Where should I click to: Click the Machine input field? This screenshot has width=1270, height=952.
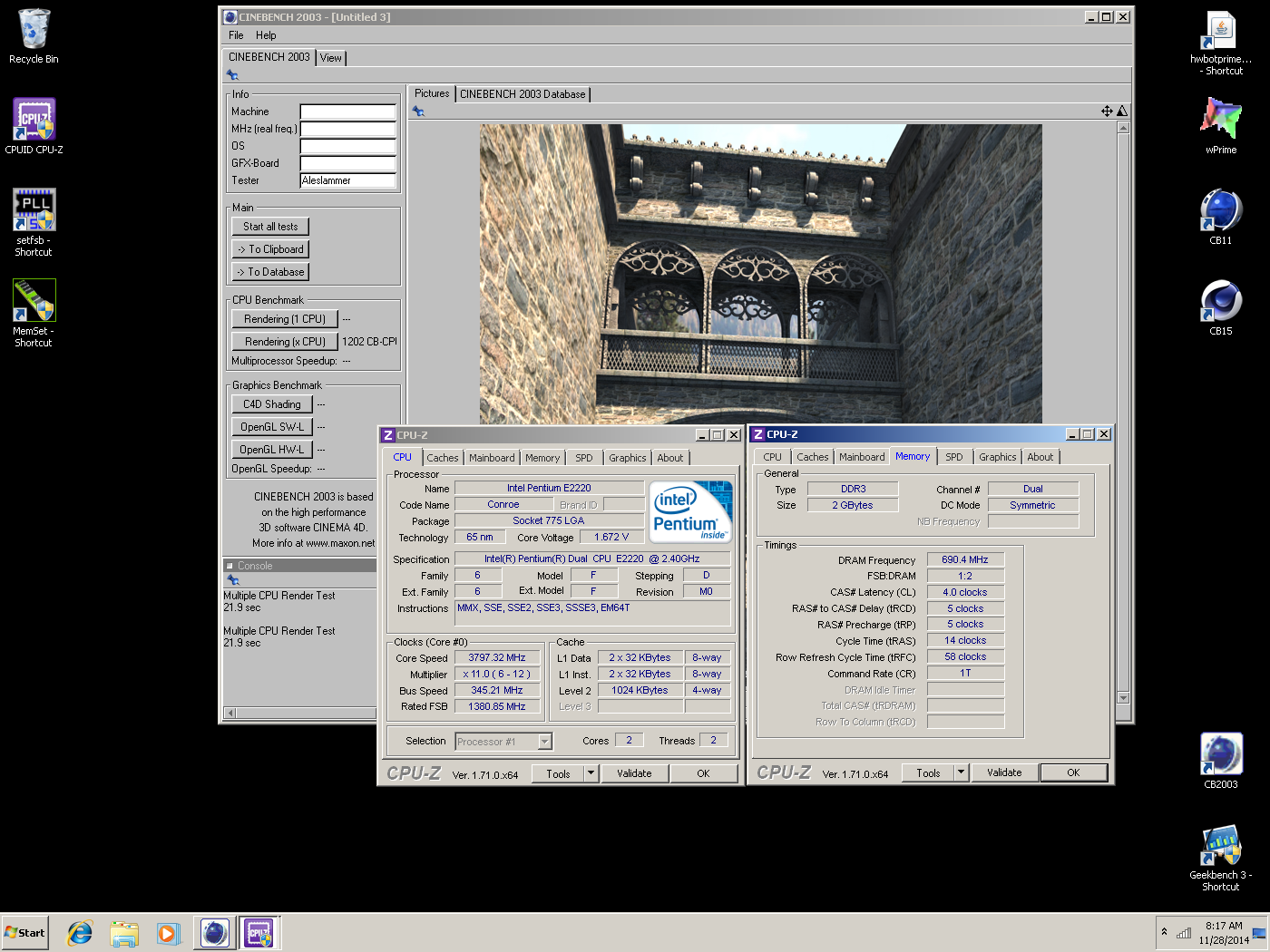(x=348, y=112)
